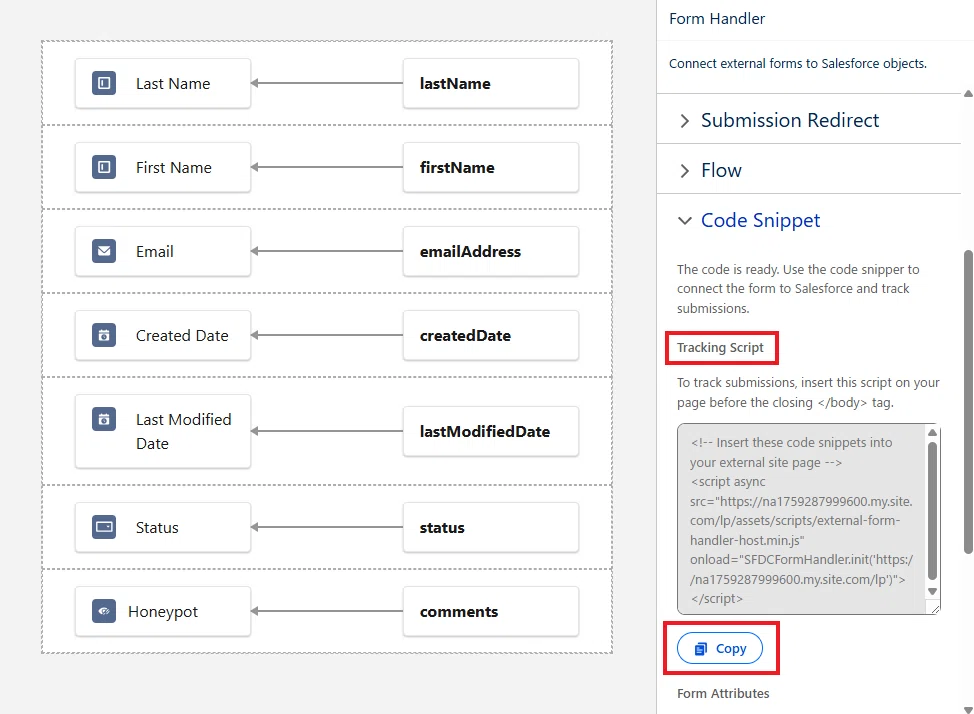Viewport: 974px width, 714px height.
Task: Click the comments to Honeypot mapping arrow
Action: click(327, 611)
